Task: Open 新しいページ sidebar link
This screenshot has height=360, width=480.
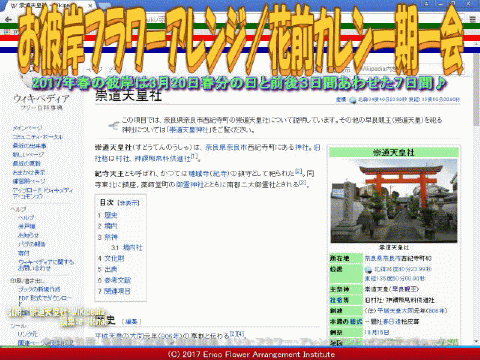Action: coord(28,155)
